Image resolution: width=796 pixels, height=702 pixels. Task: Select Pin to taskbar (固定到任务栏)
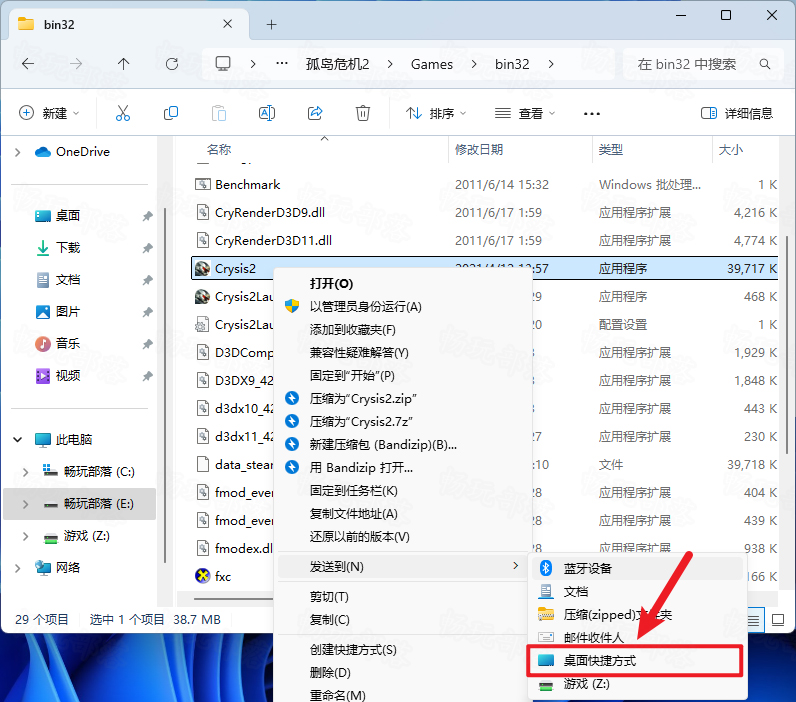click(x=353, y=491)
